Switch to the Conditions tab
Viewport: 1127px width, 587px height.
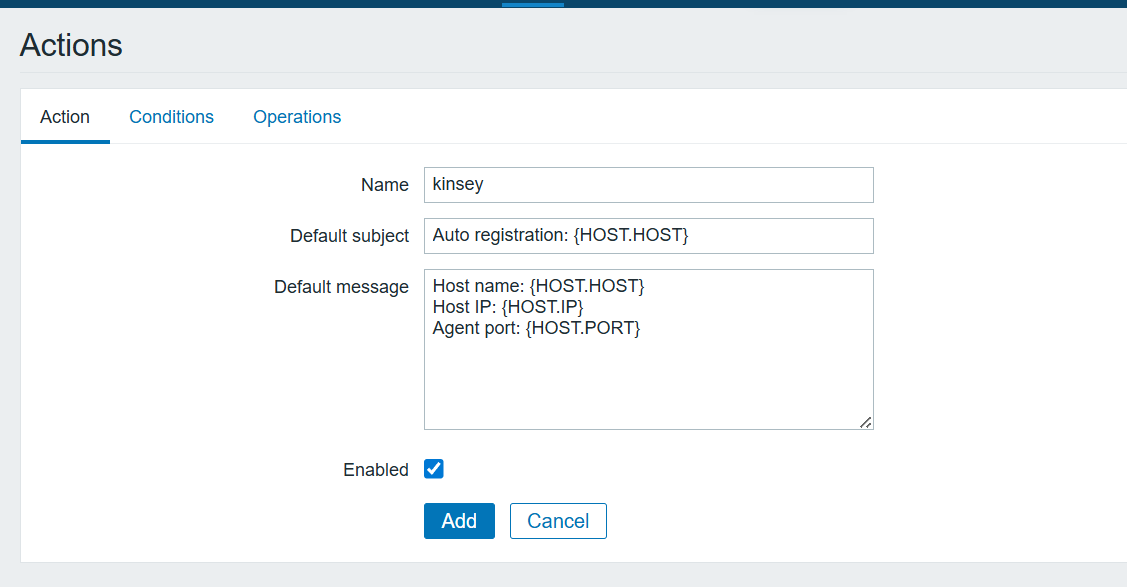(171, 117)
